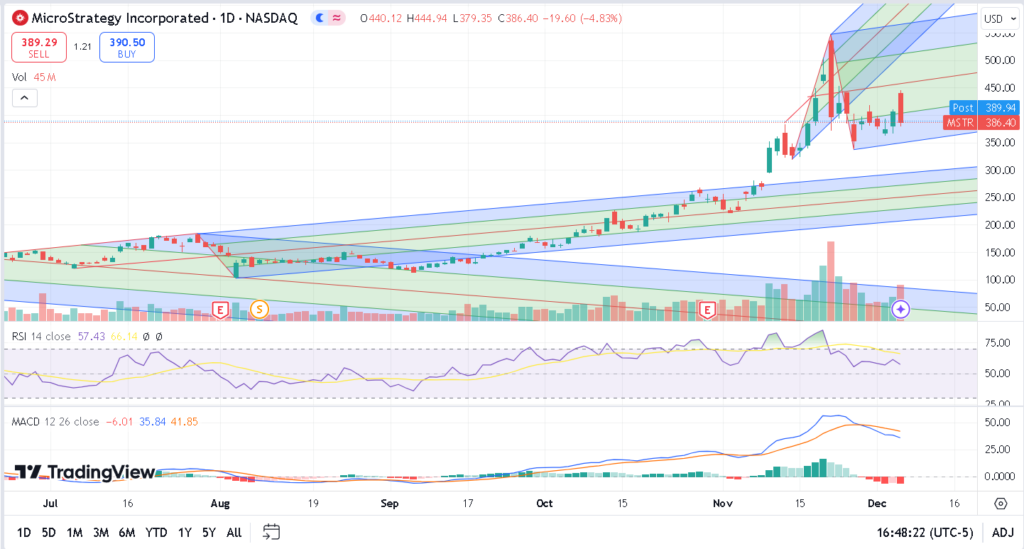Click the MicroStrategy red logo icon
Image resolution: width=1024 pixels, height=549 pixels.
(x=20, y=18)
